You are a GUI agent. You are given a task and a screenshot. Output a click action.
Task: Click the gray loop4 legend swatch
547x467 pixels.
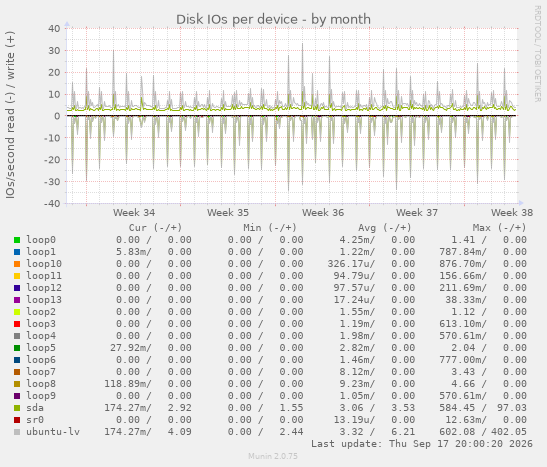(17, 336)
